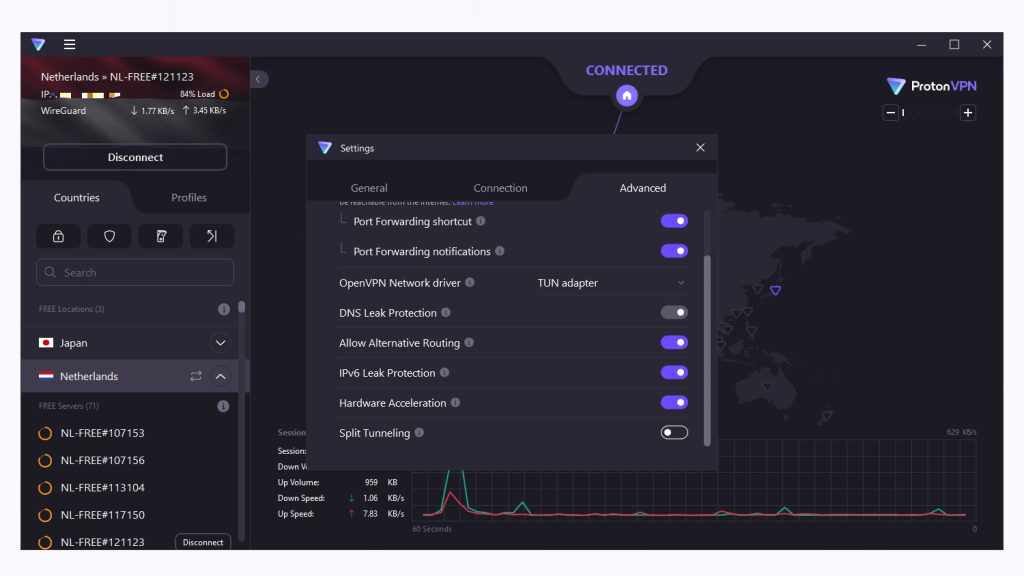Collapse the sidebar with arrow
The height and width of the screenshot is (576, 1024).
click(x=259, y=79)
